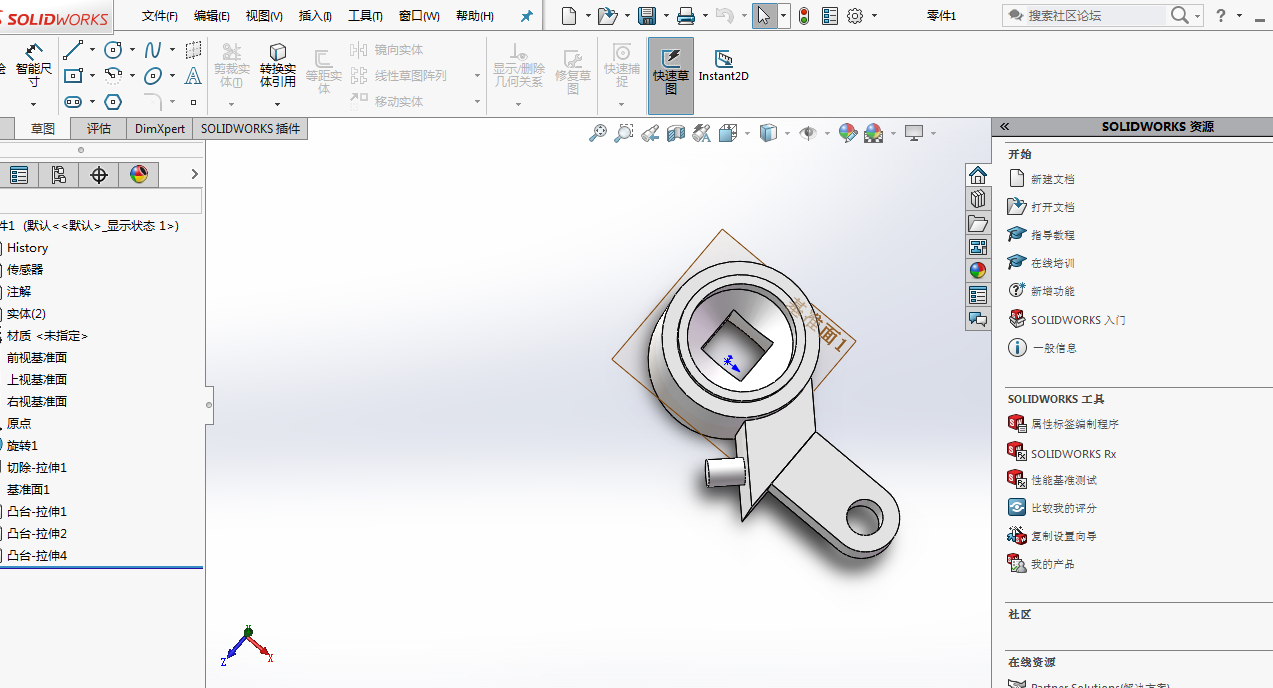
Task: Choose the Spline sketch tool
Action: pos(153,49)
